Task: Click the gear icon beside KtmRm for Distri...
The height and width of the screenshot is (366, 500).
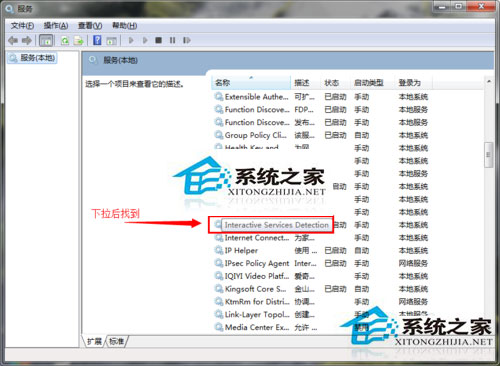Action: point(219,302)
